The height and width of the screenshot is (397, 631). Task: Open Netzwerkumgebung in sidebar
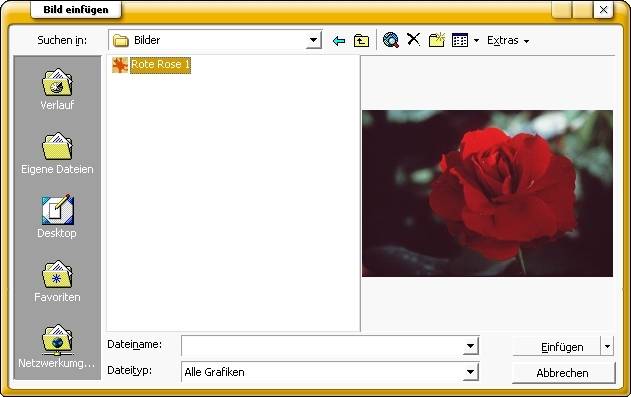point(57,346)
